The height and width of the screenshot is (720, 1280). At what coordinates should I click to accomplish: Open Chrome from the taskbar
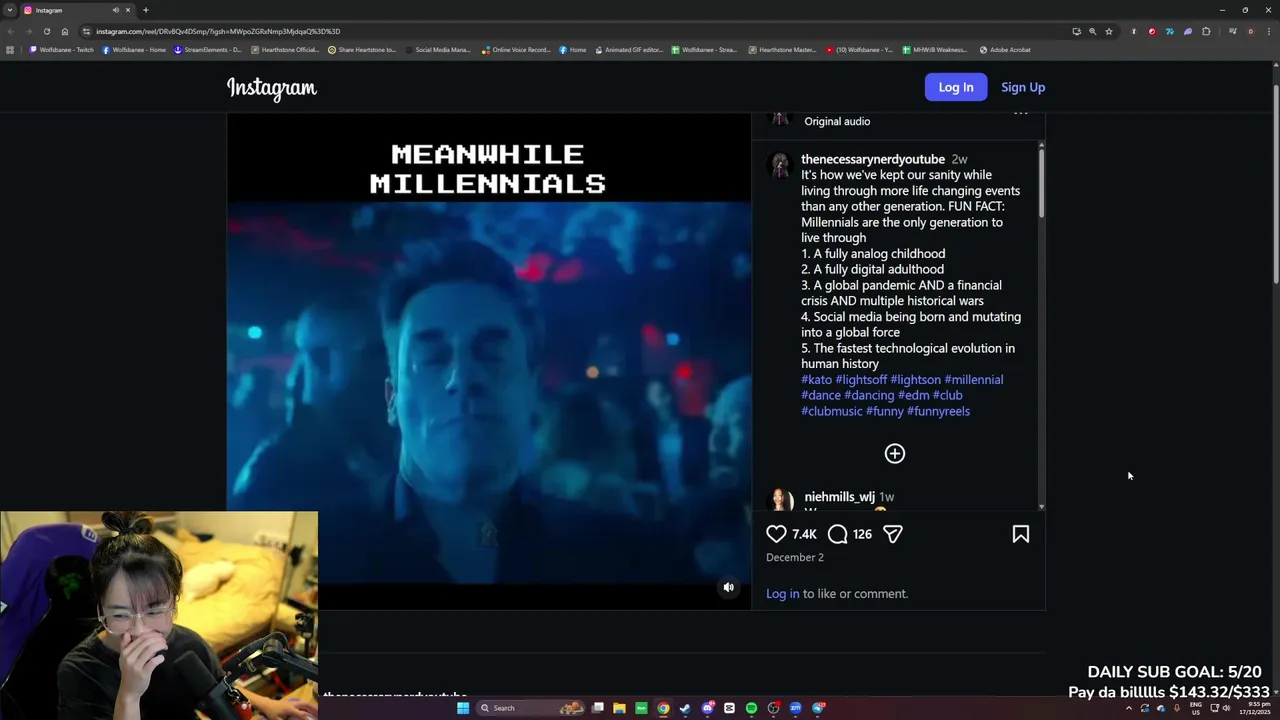tap(663, 708)
